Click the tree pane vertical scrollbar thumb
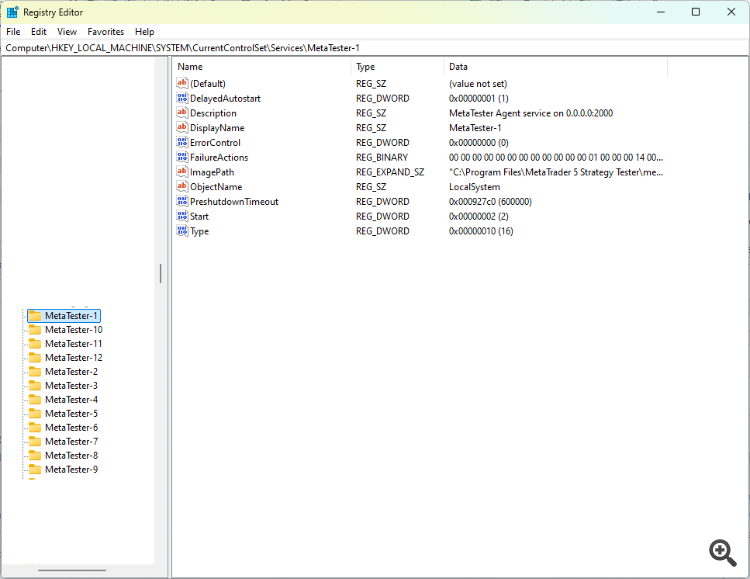 160,273
